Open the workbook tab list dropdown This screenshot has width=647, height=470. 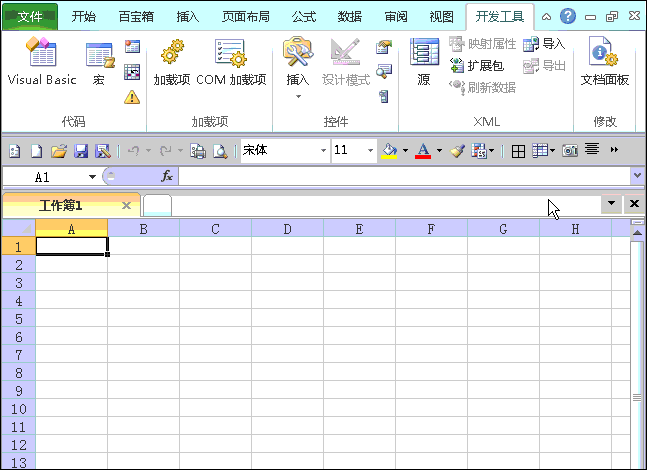tap(612, 203)
